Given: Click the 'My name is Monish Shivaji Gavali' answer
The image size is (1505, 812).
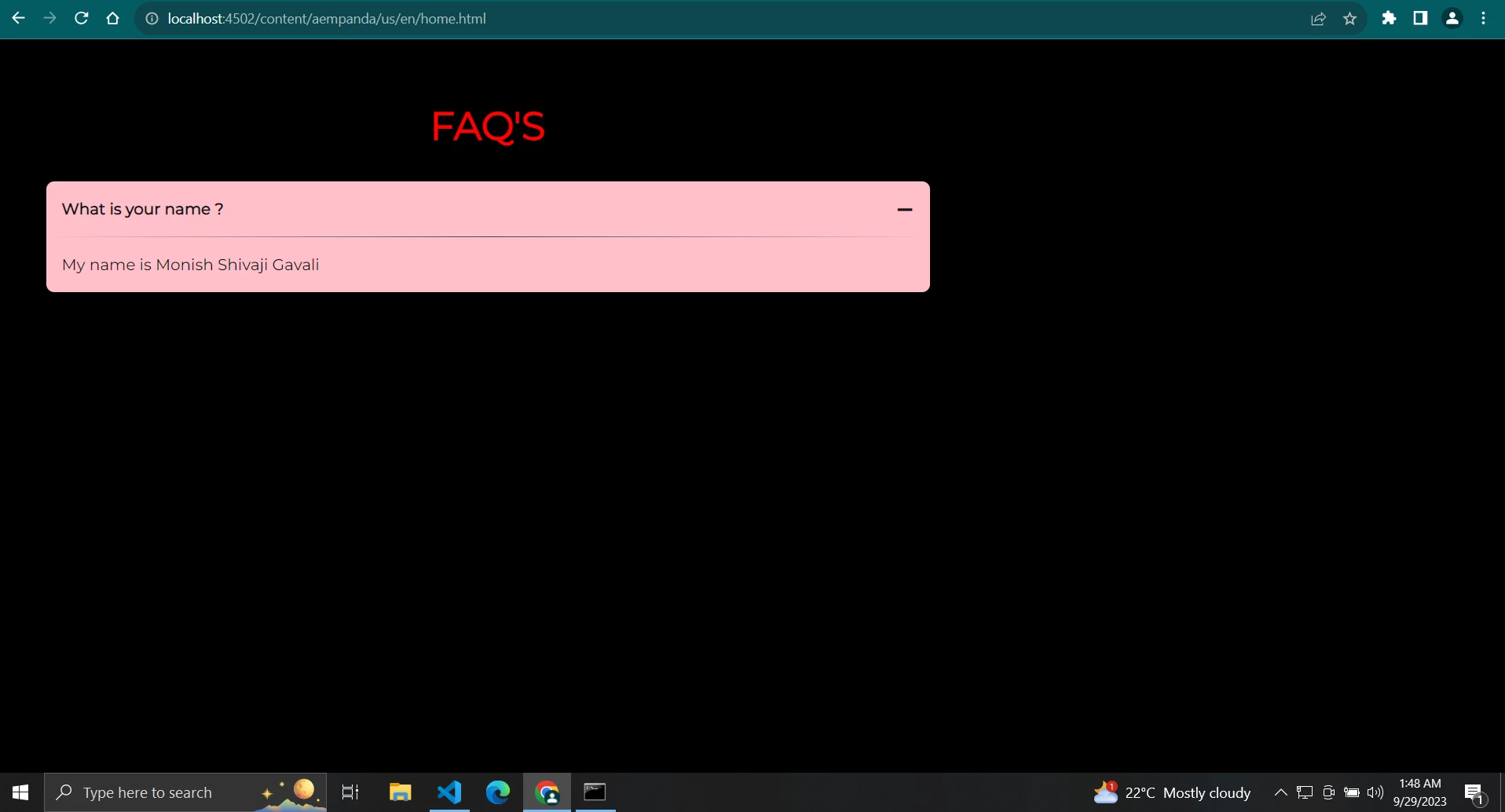Looking at the screenshot, I should [x=191, y=265].
